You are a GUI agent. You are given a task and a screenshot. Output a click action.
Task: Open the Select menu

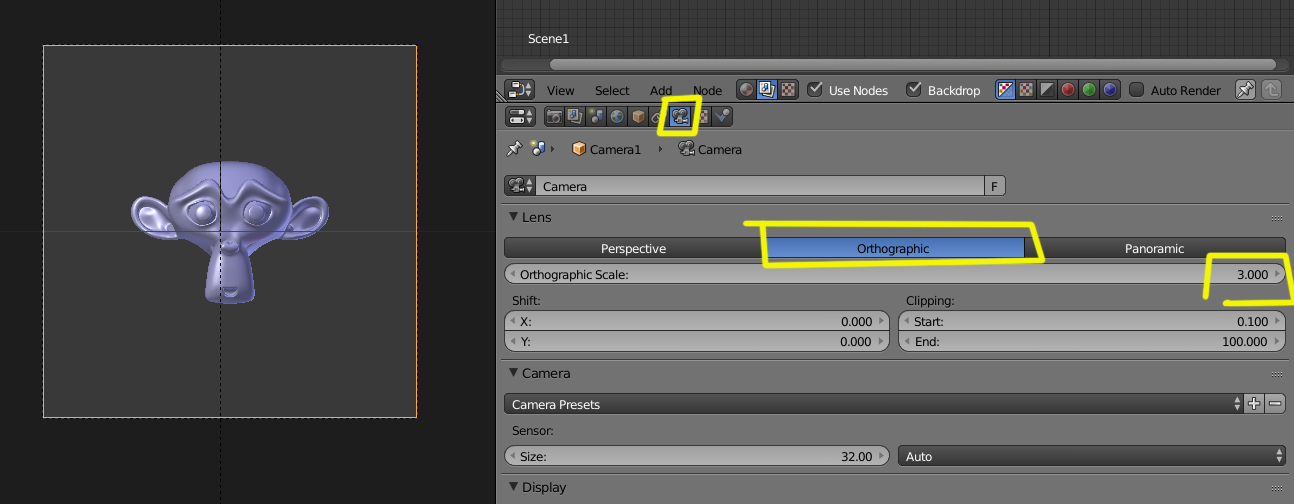[x=612, y=90]
